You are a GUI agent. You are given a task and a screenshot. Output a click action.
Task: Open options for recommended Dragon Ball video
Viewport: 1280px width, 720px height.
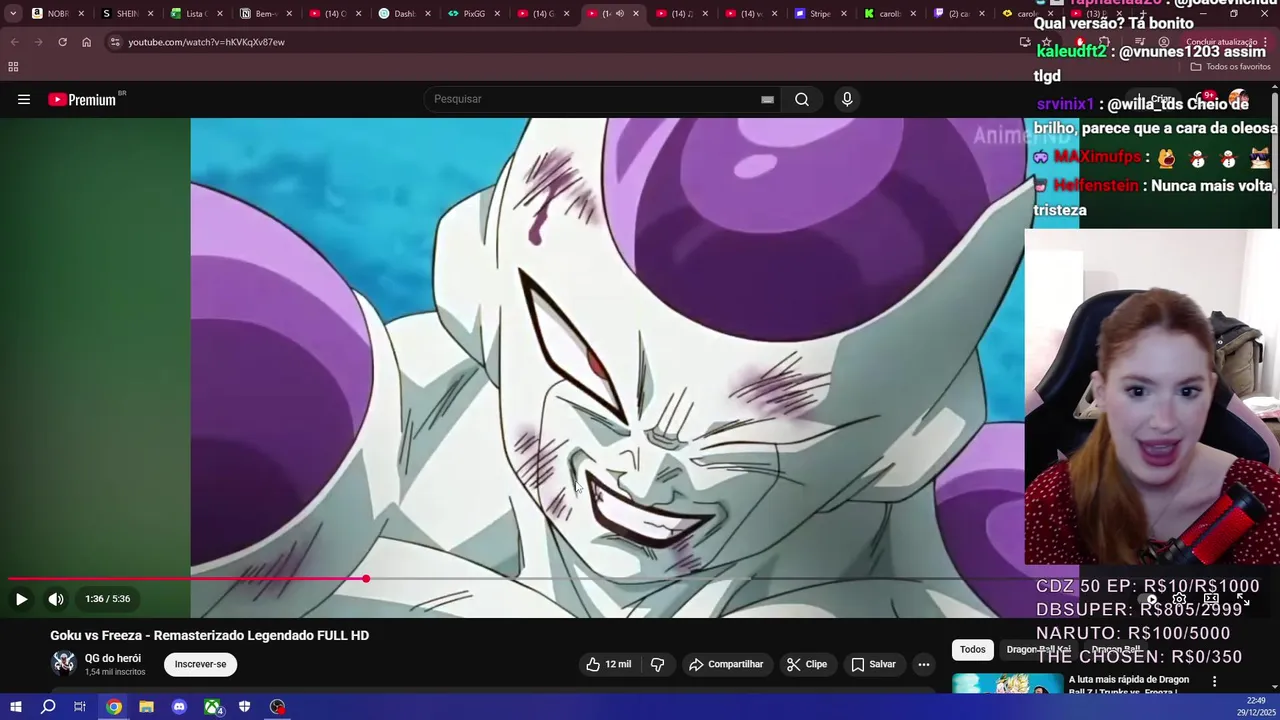tap(1214, 681)
